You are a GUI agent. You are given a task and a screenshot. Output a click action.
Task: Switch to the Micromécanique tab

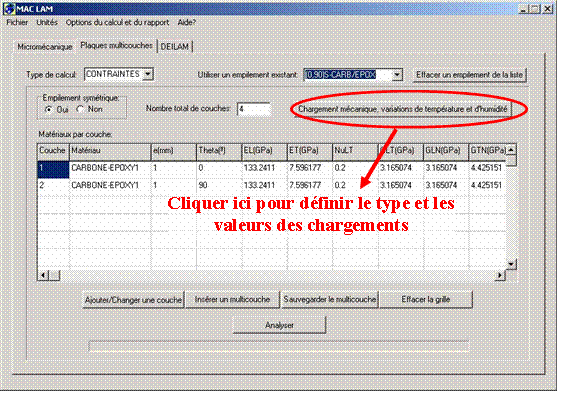coord(45,47)
